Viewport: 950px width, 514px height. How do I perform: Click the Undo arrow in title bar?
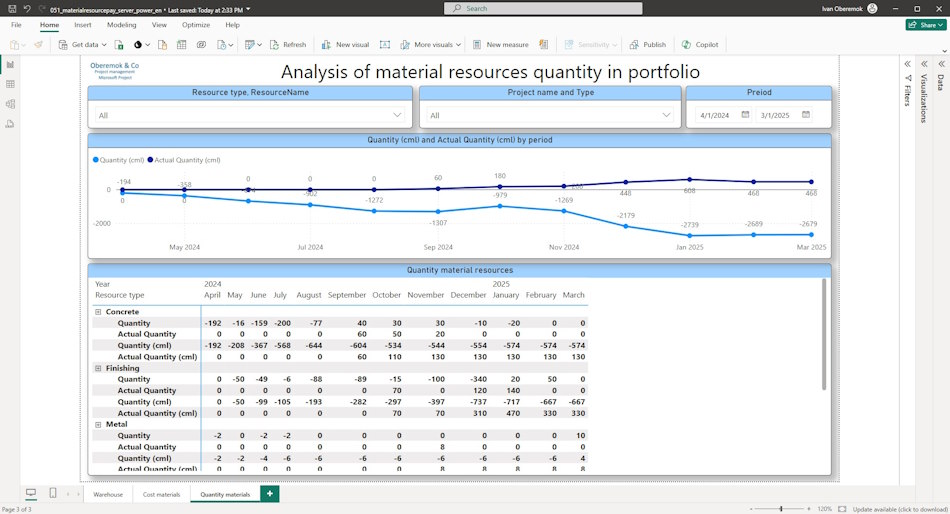(27, 8)
